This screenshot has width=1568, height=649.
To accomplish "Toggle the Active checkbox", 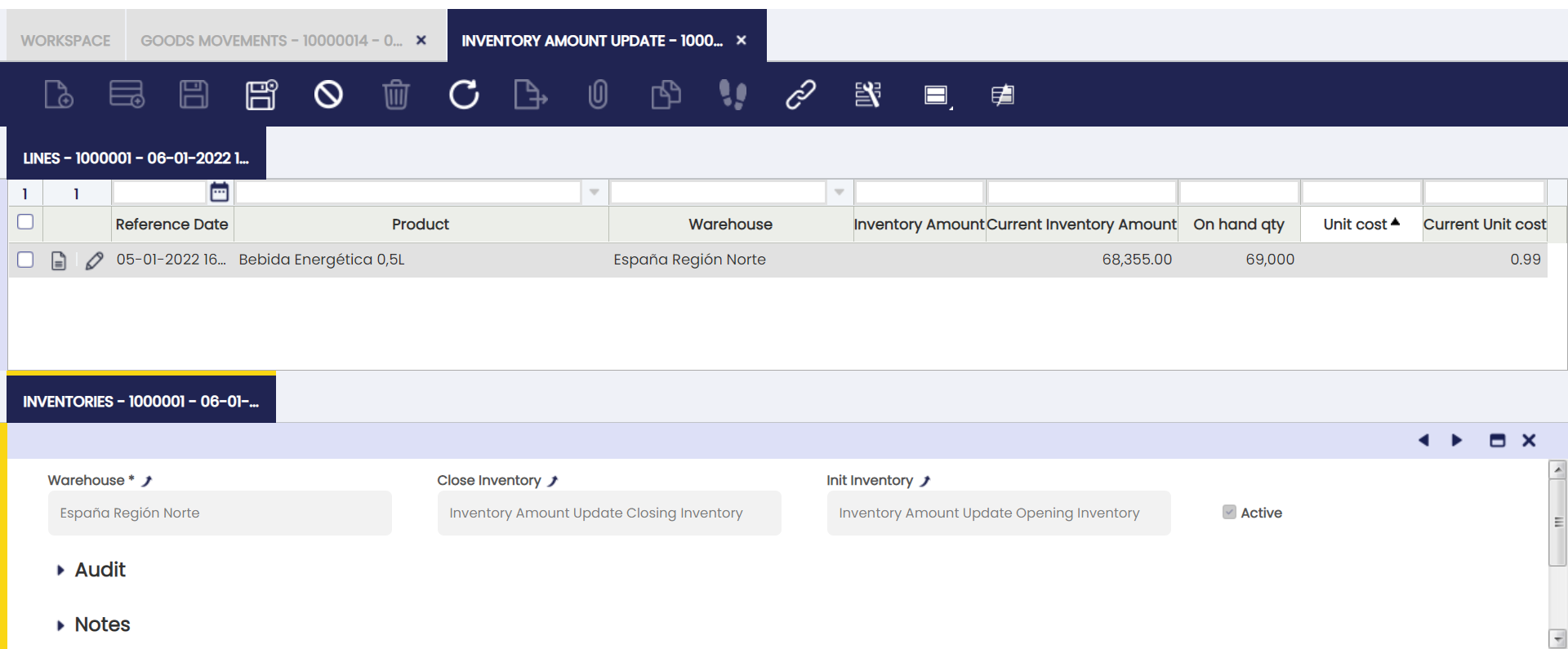I will (1229, 512).
